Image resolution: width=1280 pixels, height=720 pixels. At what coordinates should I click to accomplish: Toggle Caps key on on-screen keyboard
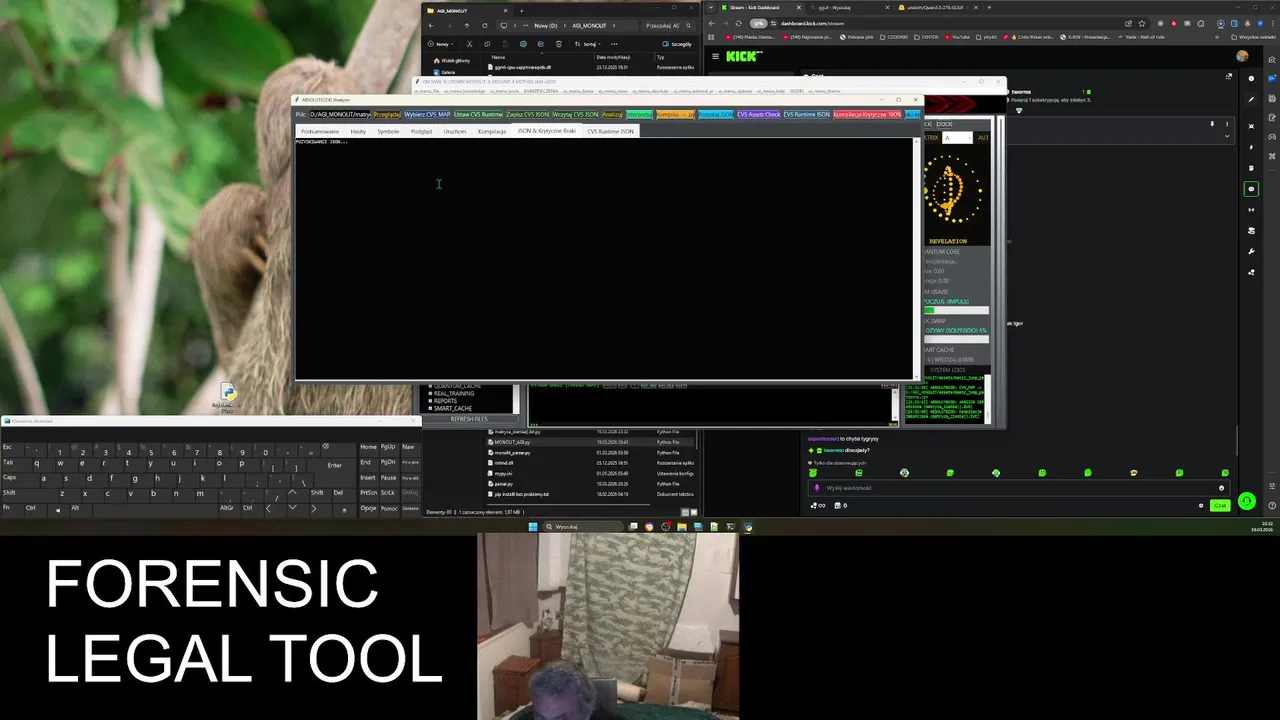[x=21, y=482]
